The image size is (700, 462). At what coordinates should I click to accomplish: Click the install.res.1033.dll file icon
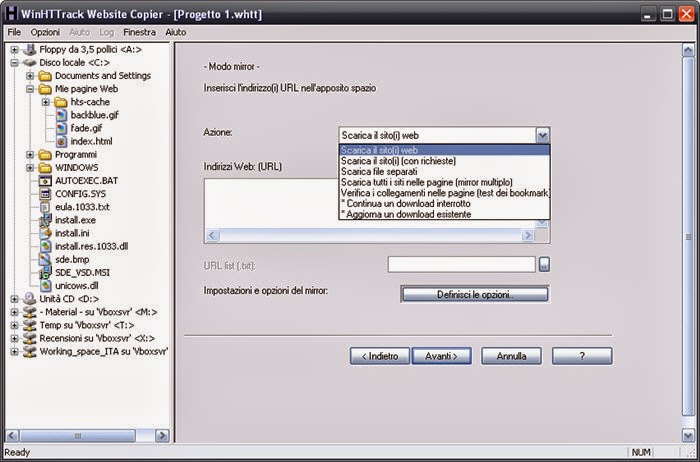45,246
